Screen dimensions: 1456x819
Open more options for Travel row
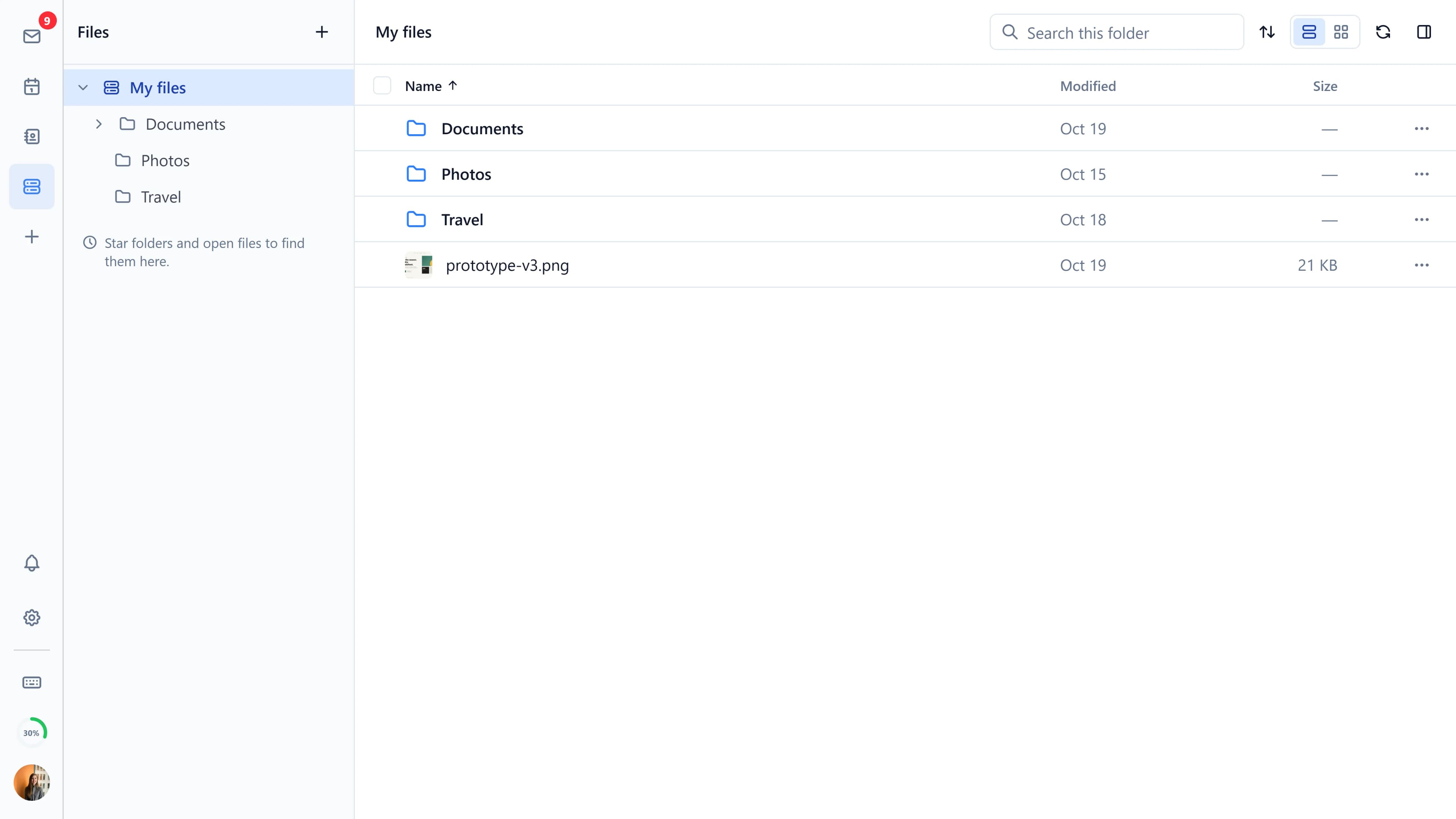point(1421,219)
